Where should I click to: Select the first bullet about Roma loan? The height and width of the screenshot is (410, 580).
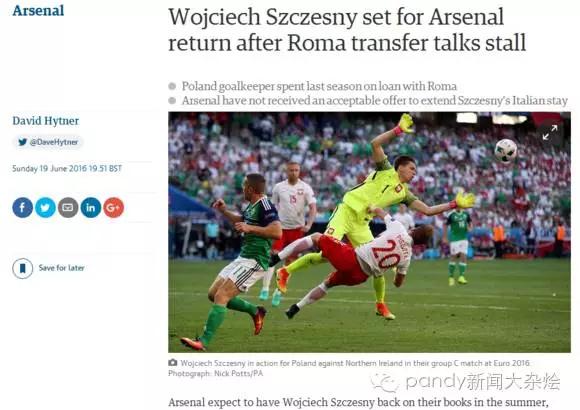coord(319,86)
